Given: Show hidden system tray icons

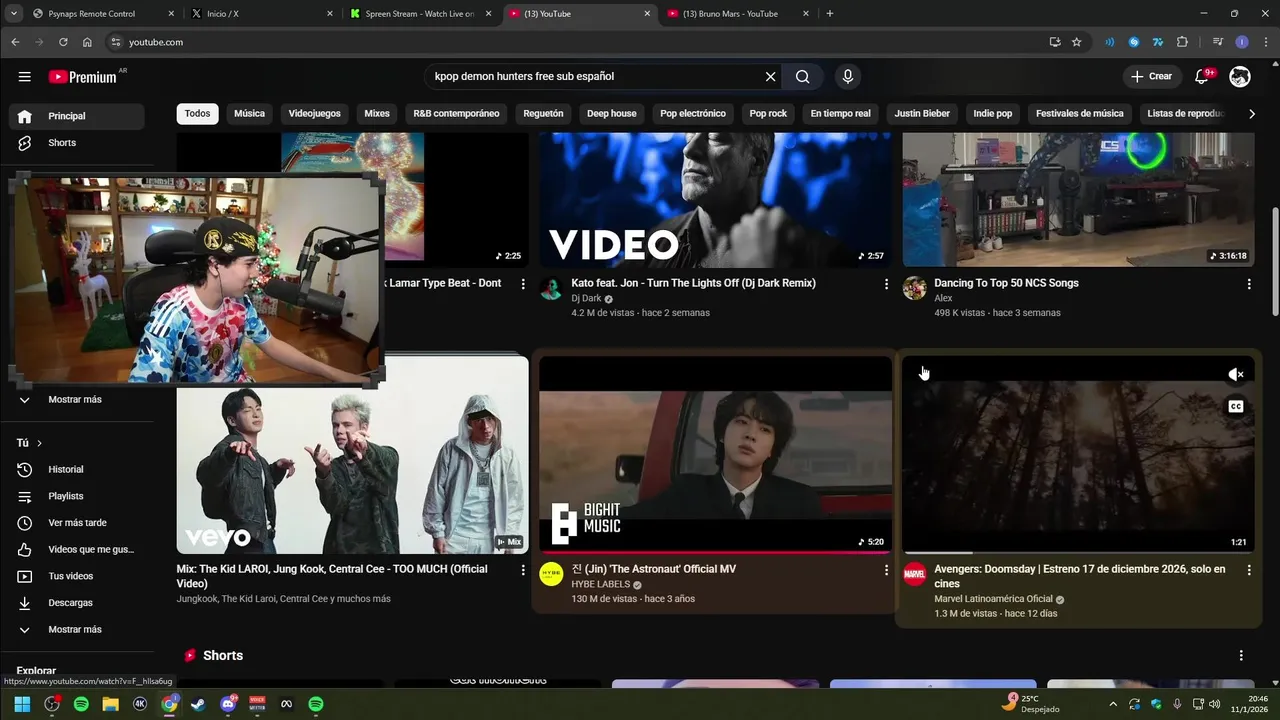Looking at the screenshot, I should (x=1113, y=704).
